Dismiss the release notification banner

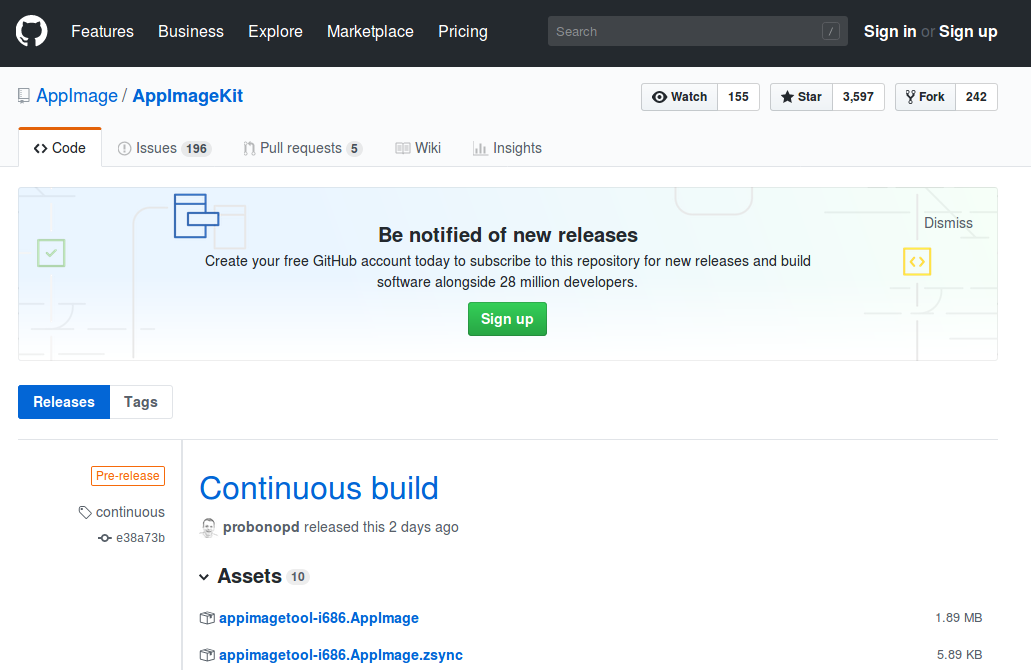[948, 223]
